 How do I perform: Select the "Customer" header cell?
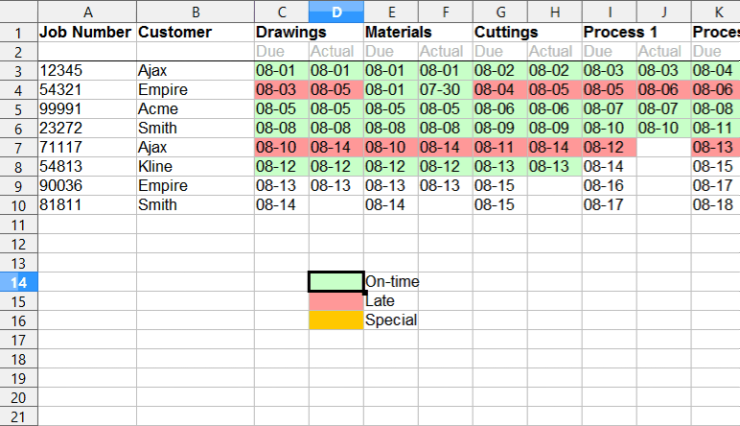tap(194, 32)
